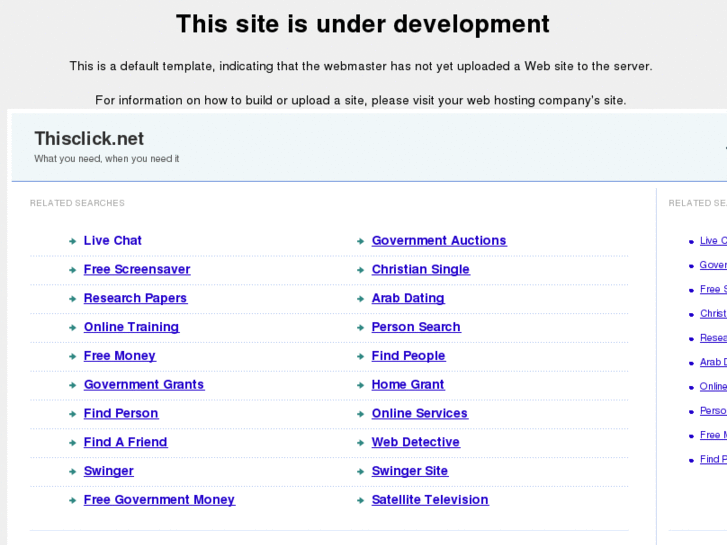Image resolution: width=727 pixels, height=545 pixels.
Task: Click arrow icon beside Web Detective
Action: [x=360, y=442]
